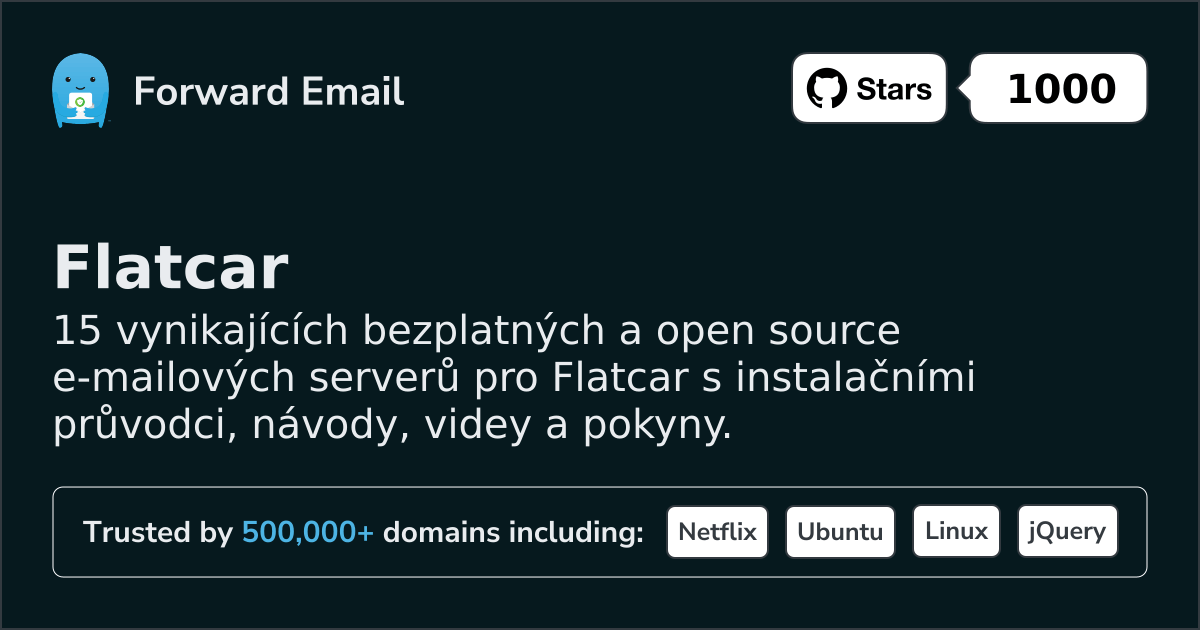Click the laptop held by the mascot
The image size is (1200, 630).
tap(79, 102)
